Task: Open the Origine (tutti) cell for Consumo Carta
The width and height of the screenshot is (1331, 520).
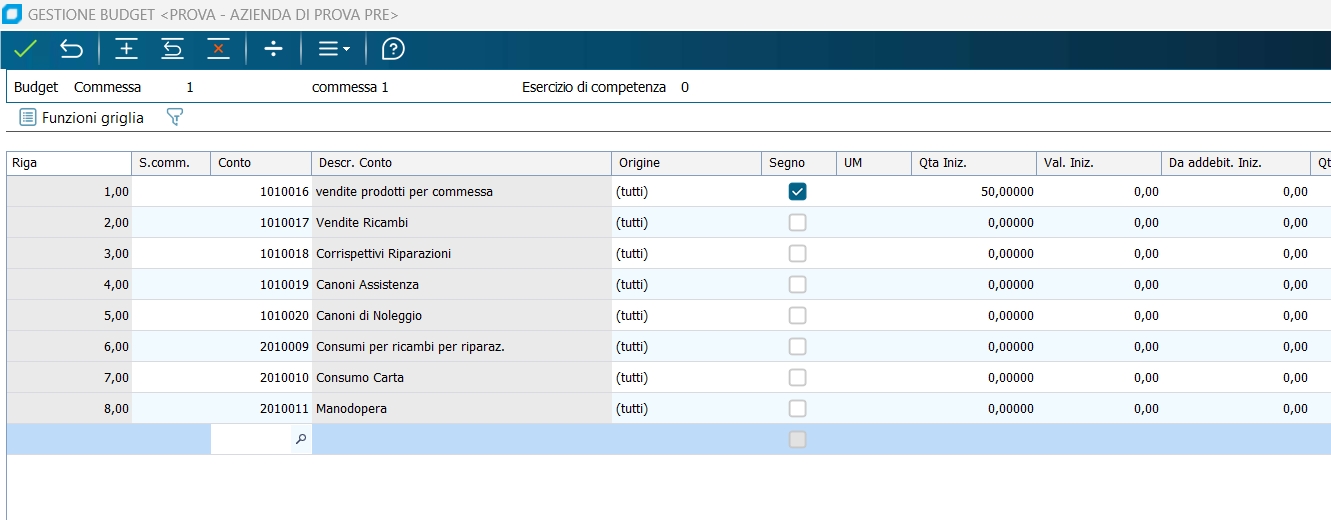Action: 686,378
